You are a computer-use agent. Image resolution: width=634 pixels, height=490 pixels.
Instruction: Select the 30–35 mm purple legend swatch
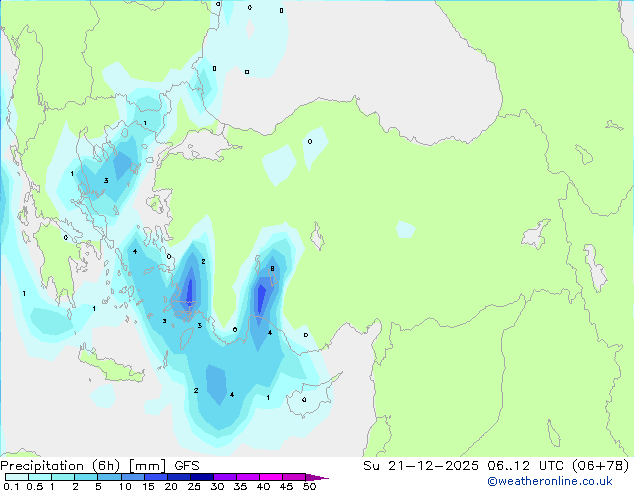pos(225,477)
